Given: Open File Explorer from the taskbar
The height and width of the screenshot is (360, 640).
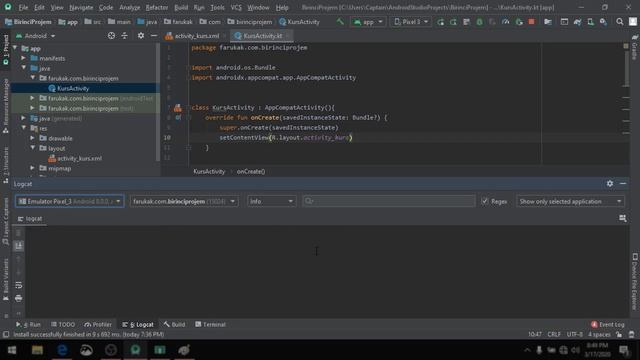Looking at the screenshot, I should (37, 350).
